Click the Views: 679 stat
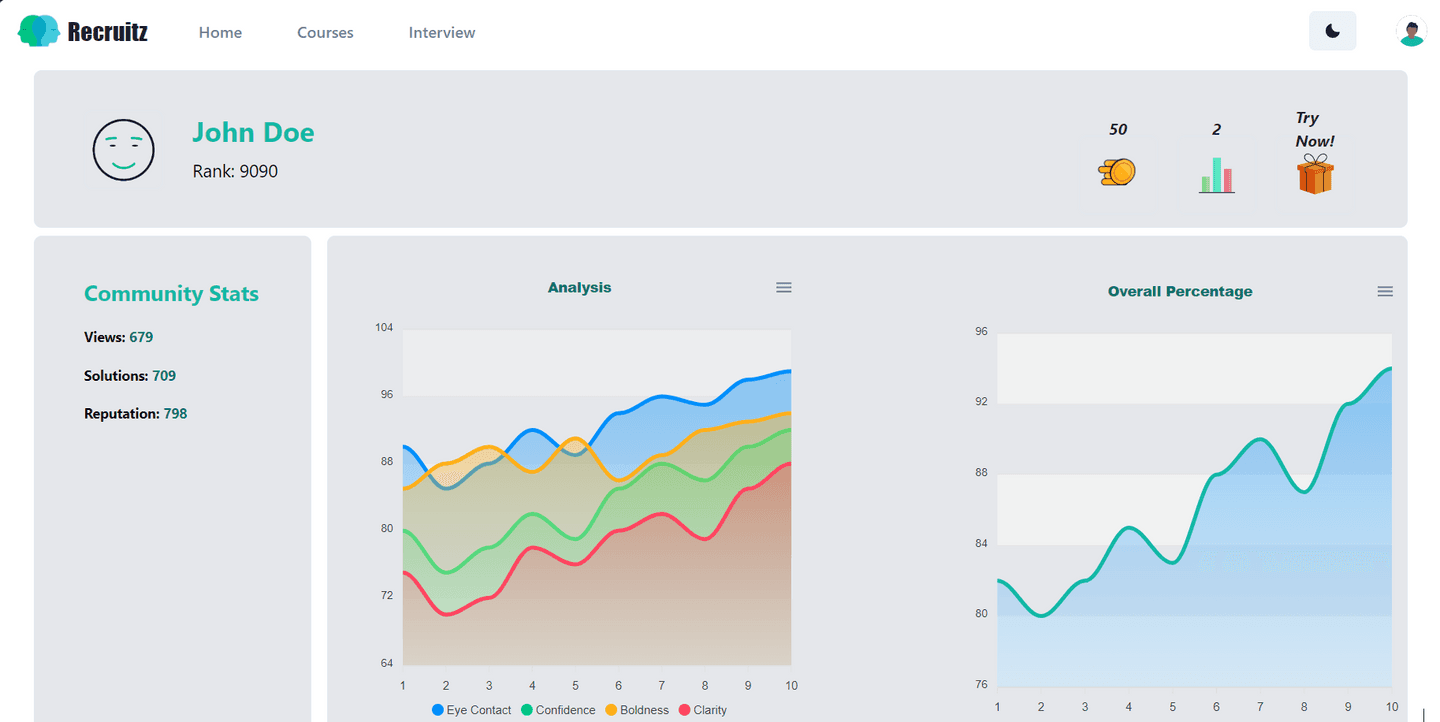The height and width of the screenshot is (722, 1440). click(x=118, y=338)
